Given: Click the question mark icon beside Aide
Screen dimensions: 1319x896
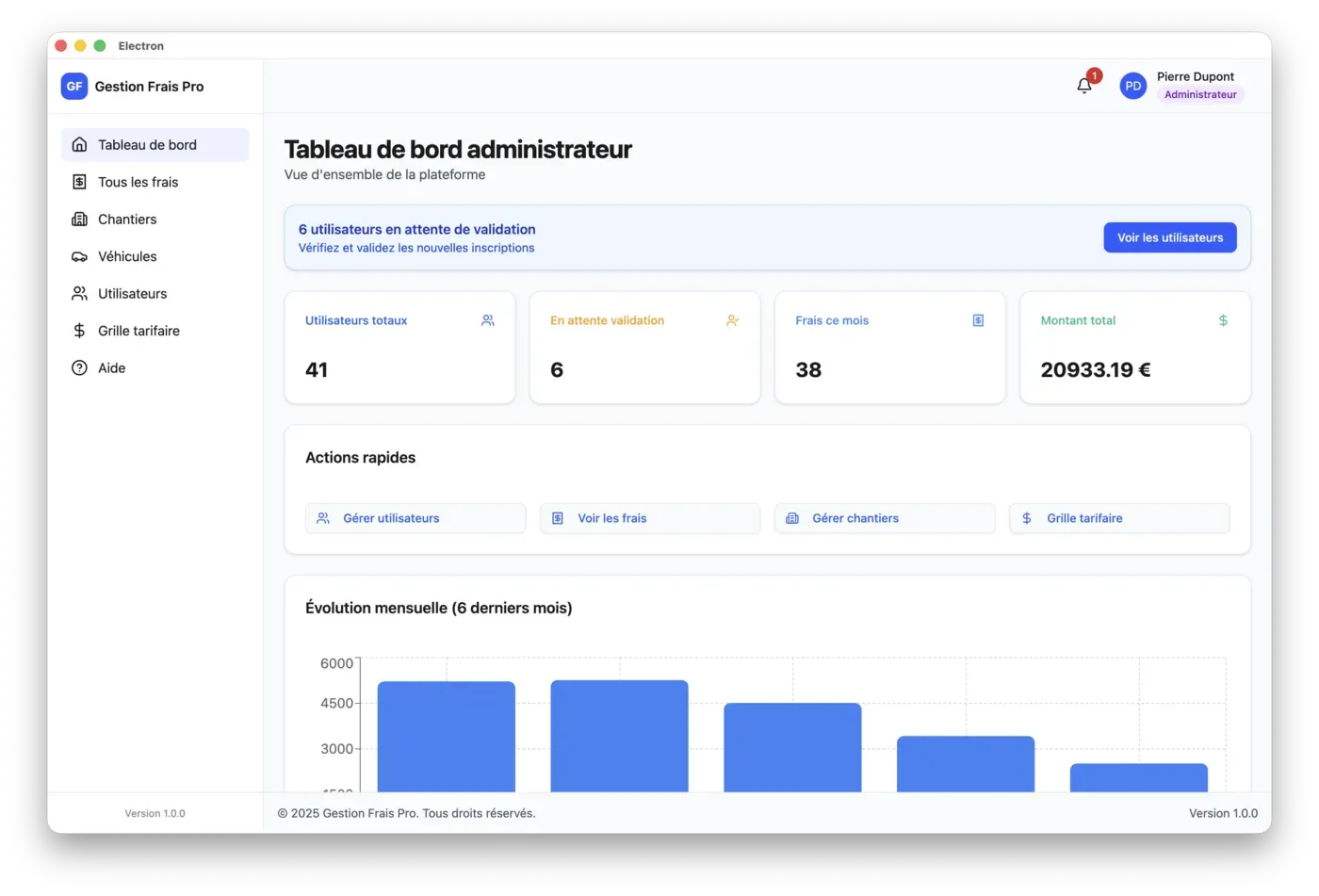Looking at the screenshot, I should [79, 368].
